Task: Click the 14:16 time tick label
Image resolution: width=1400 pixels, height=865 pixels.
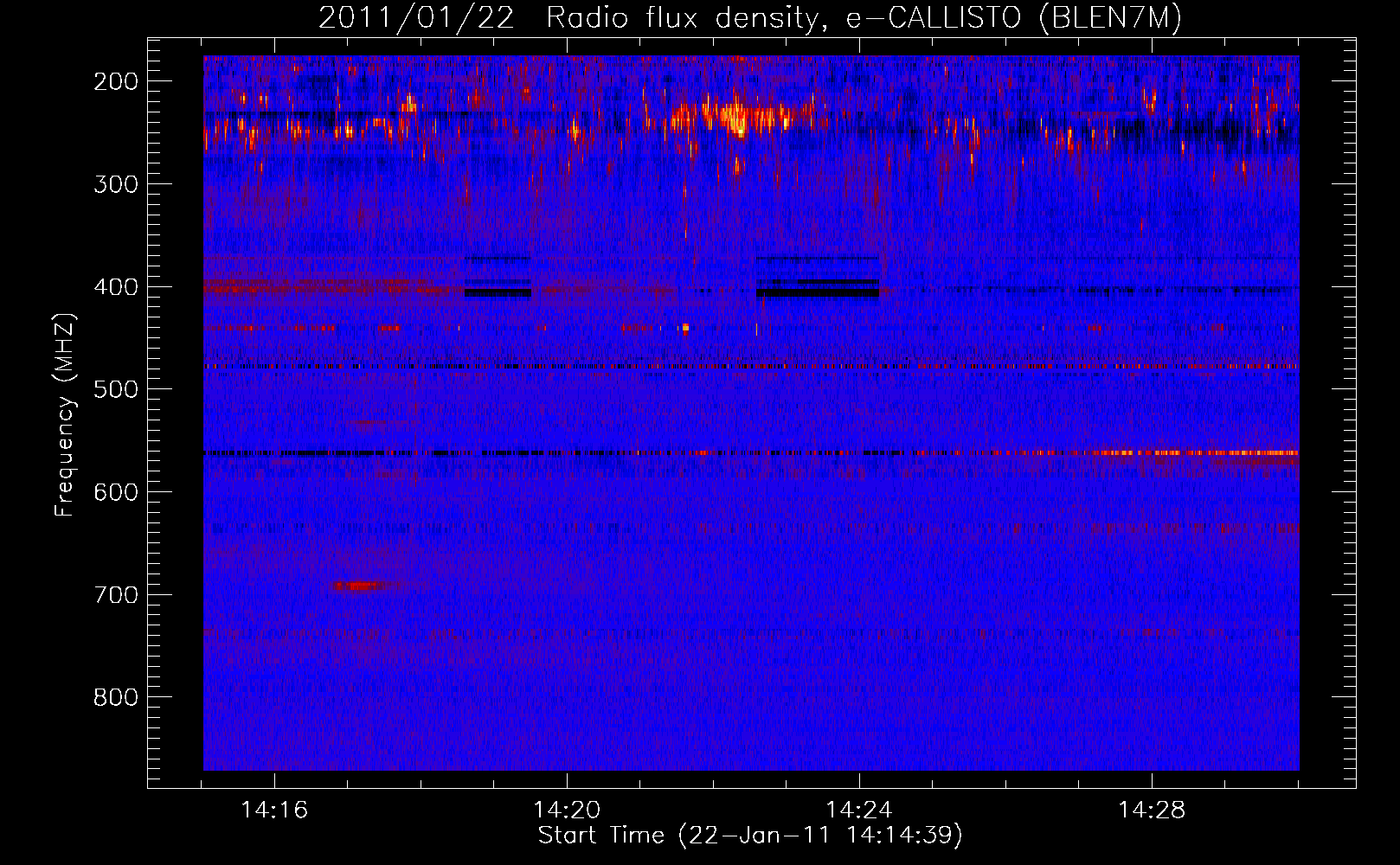Action: coord(274,811)
